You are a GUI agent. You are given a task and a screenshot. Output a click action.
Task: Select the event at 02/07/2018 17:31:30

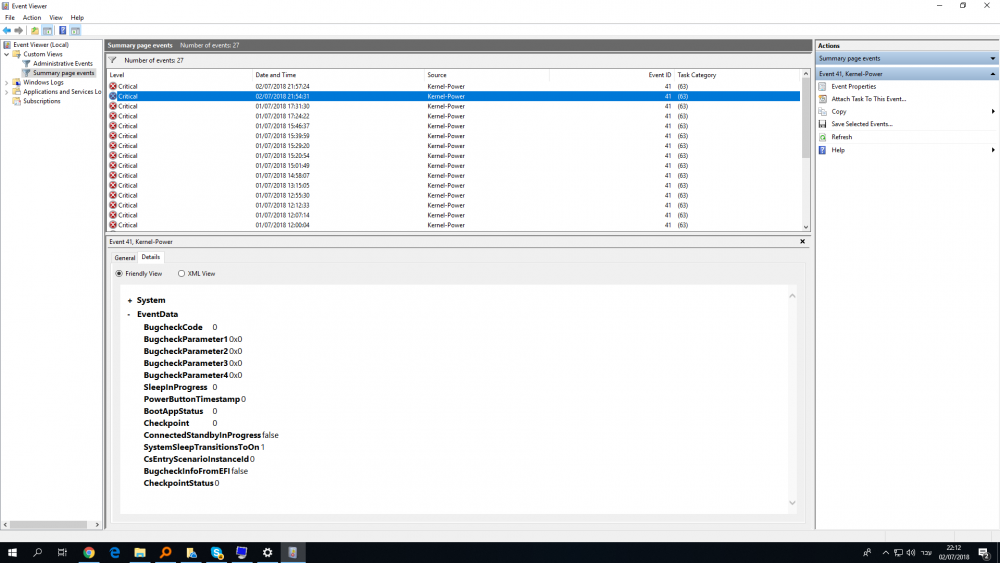pos(453,106)
